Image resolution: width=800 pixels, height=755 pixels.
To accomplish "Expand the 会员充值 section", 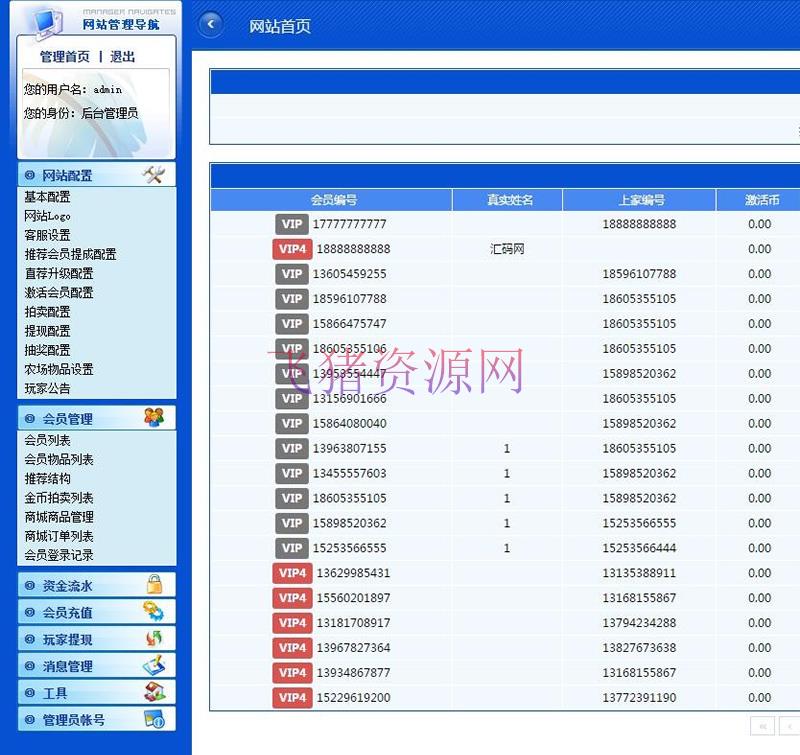I will pyautogui.click(x=67, y=613).
